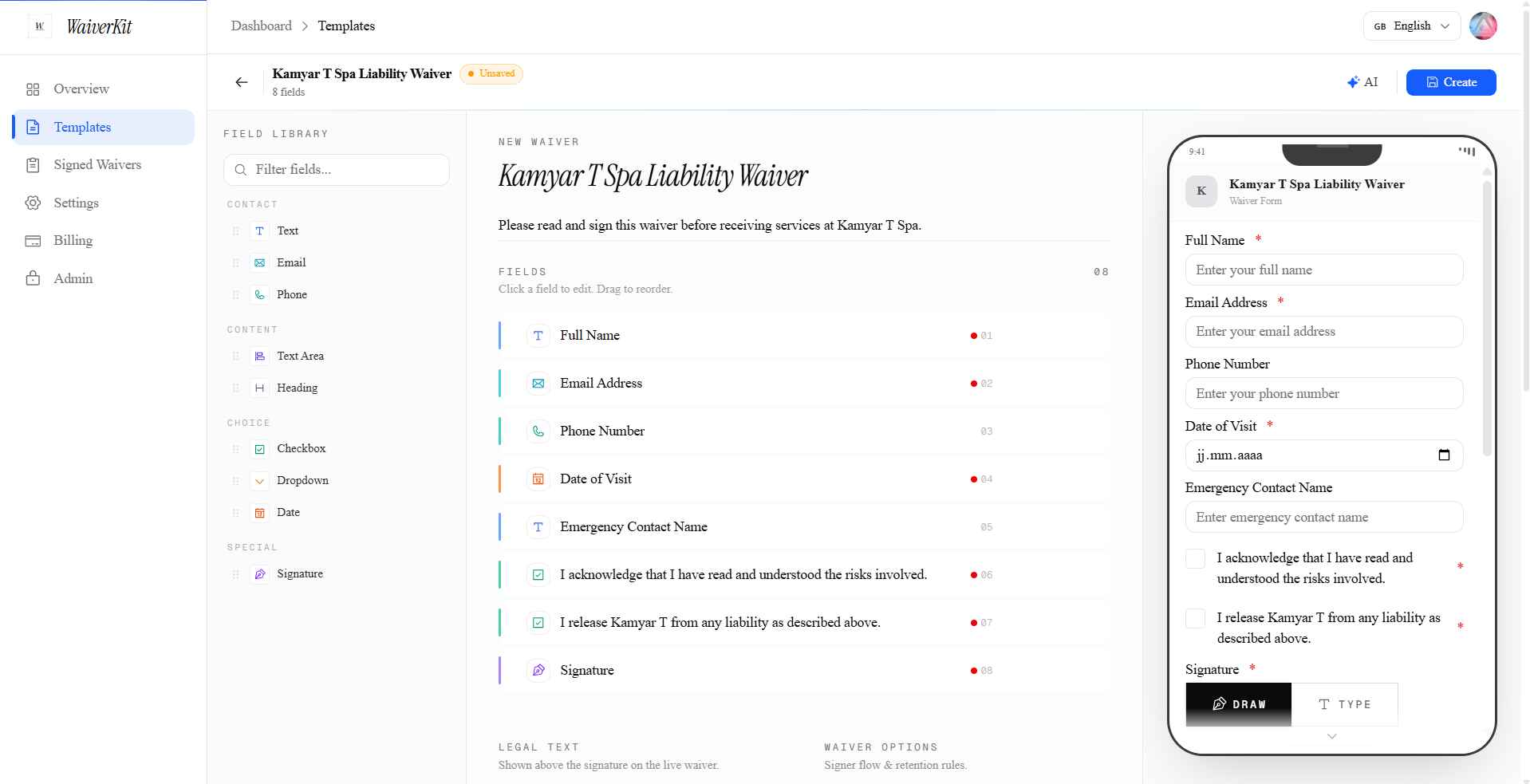
Task: Click the acknowledge risks row checkbox icon
Action: pos(538,575)
